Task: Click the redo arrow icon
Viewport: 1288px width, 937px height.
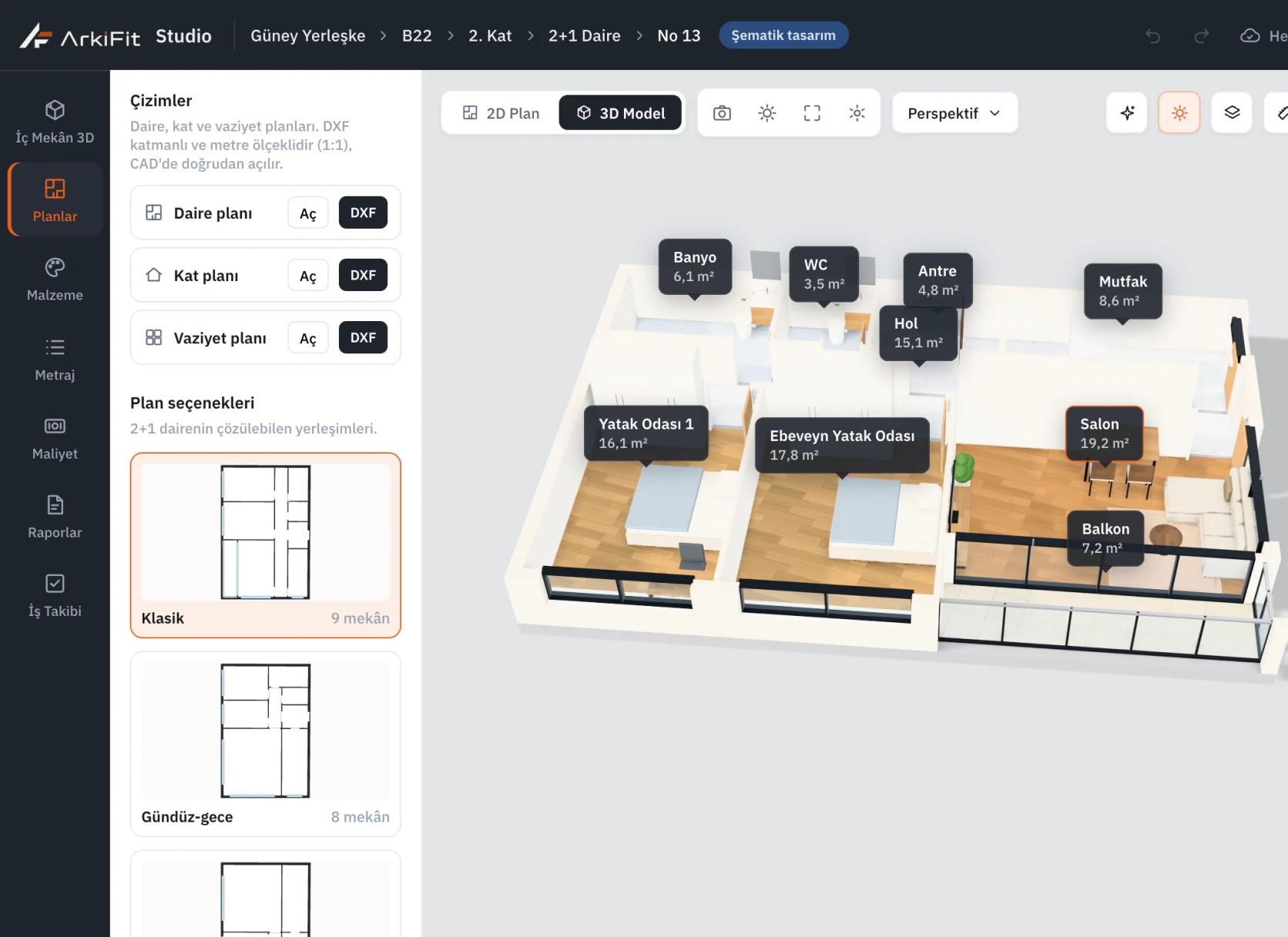Action: tap(1201, 36)
